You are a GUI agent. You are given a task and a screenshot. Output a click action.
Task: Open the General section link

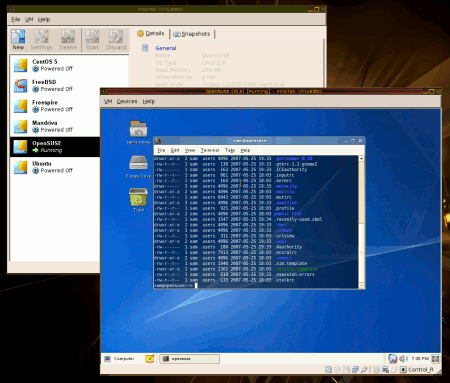[x=166, y=48]
